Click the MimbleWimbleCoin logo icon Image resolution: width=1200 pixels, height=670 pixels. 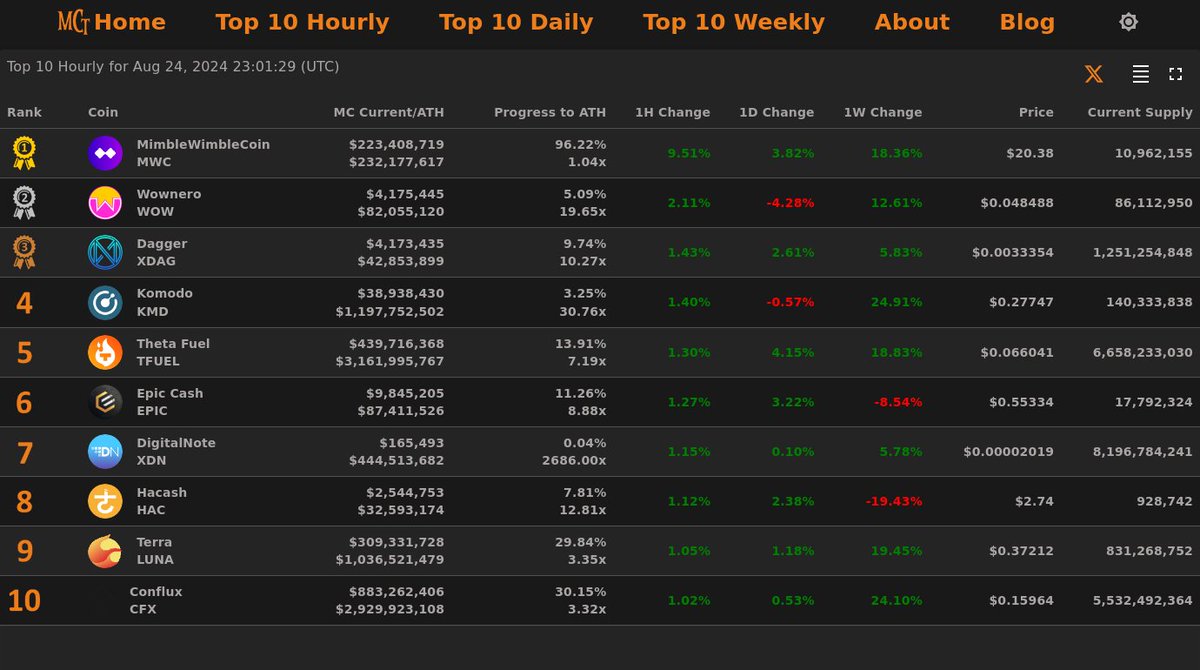[105, 153]
